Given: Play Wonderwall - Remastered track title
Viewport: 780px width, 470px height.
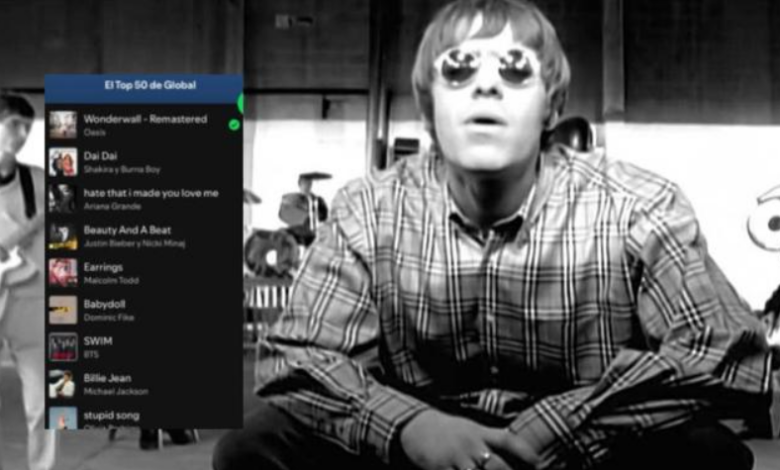Looking at the screenshot, I should pos(145,119).
